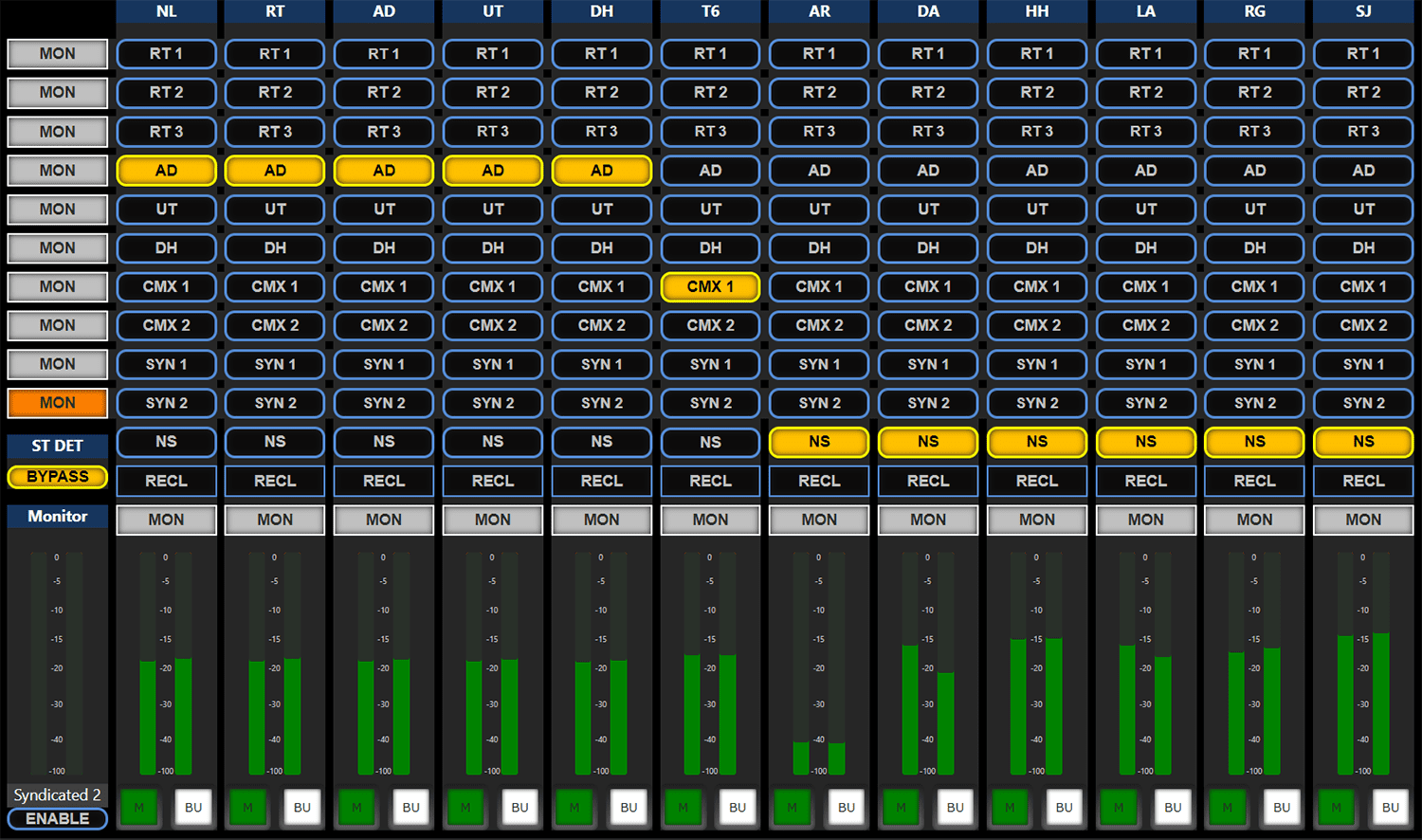The image size is (1422, 840).
Task: Select the HH column header
Action: pyautogui.click(x=1037, y=11)
